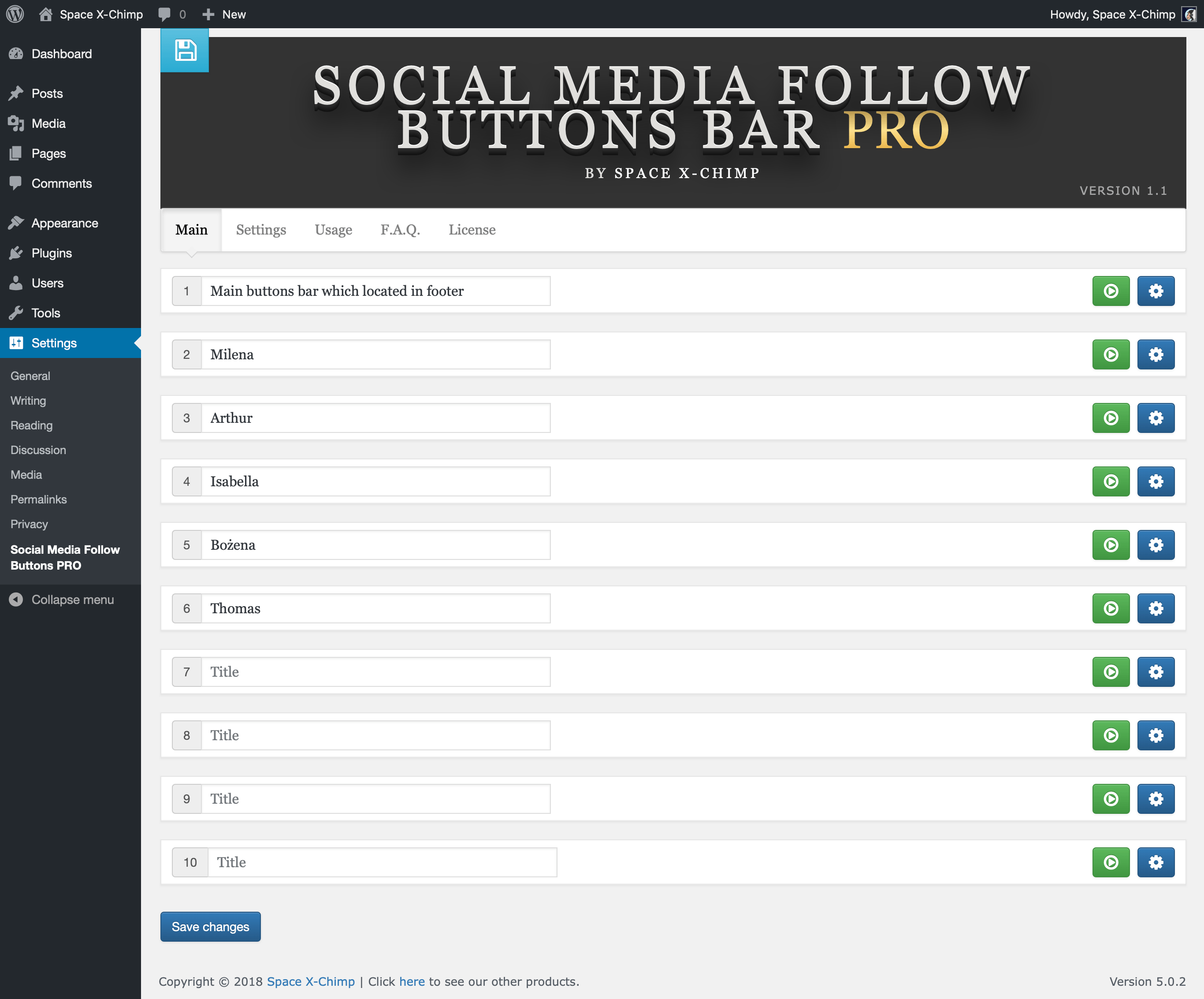The width and height of the screenshot is (1204, 999).
Task: Click the Save changes button
Action: 210,926
